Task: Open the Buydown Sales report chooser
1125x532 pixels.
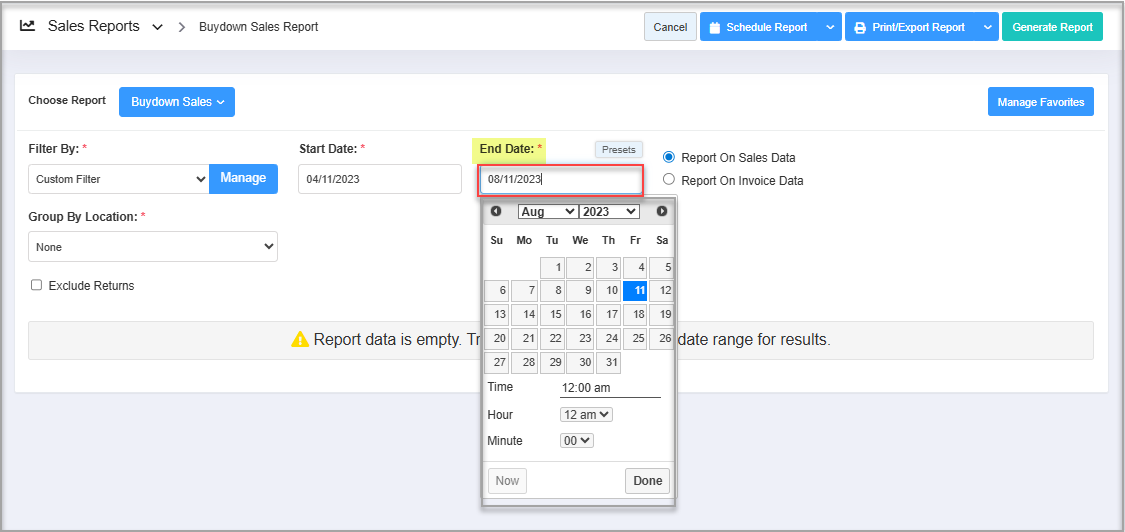Action: [177, 101]
